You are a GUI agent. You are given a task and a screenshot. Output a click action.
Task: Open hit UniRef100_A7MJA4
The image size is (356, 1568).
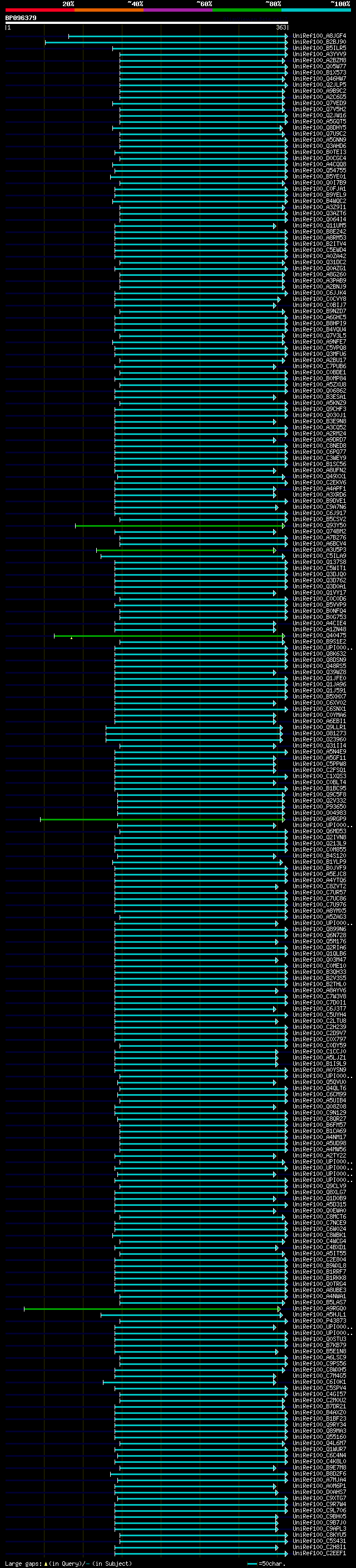pyautogui.click(x=319, y=1480)
